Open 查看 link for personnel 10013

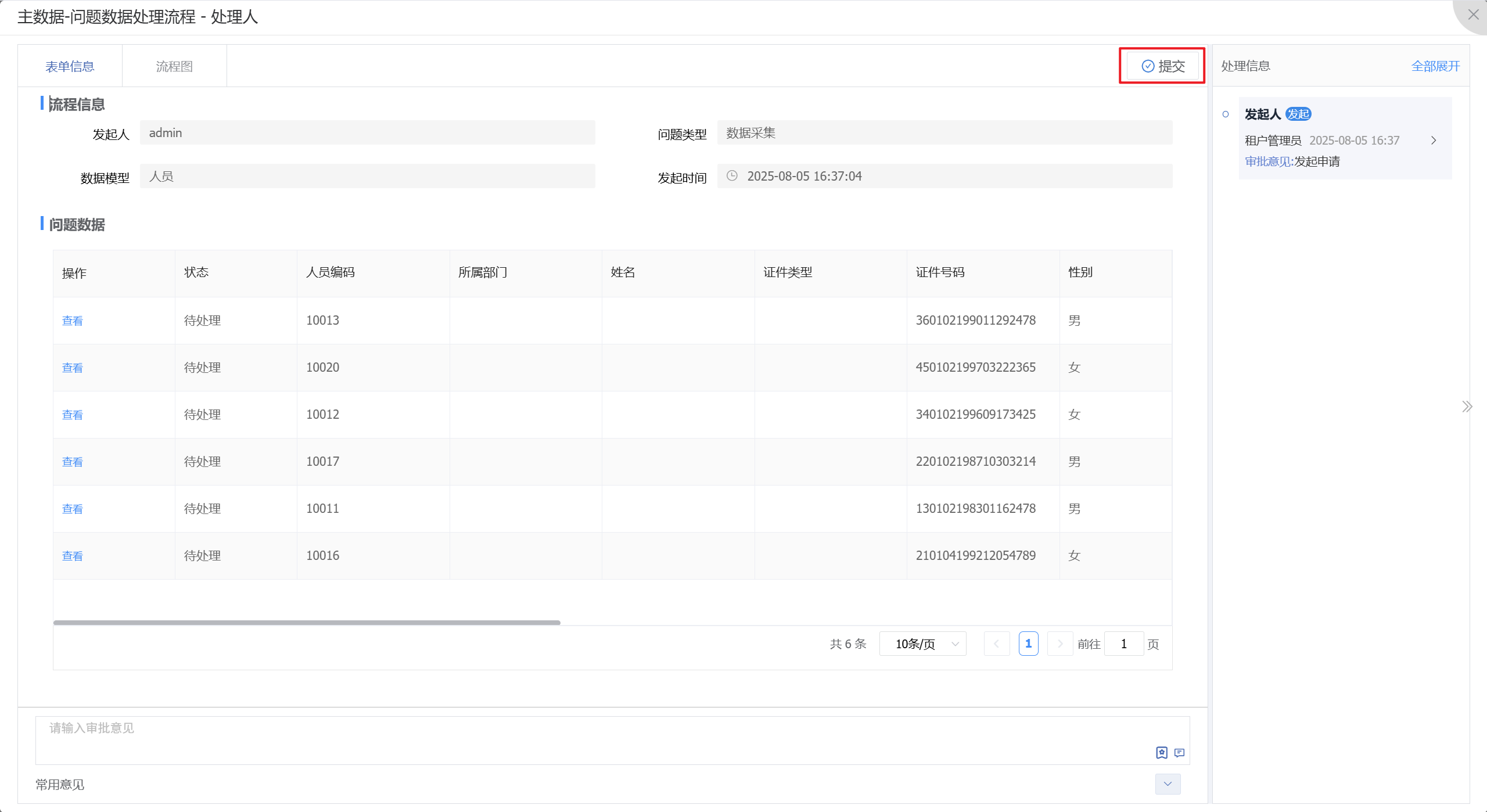(x=73, y=321)
